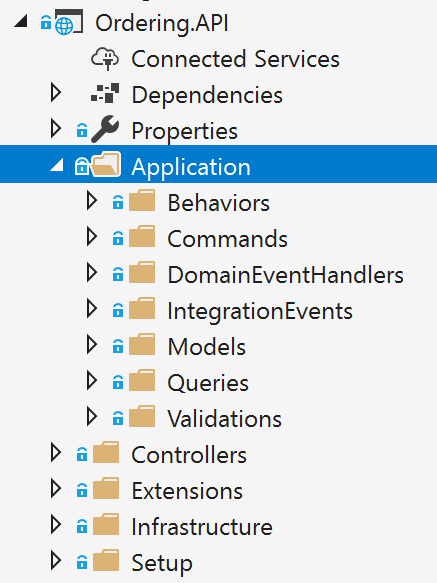The image size is (437, 583).
Task: Select the Queries folder name
Action: coord(208,383)
